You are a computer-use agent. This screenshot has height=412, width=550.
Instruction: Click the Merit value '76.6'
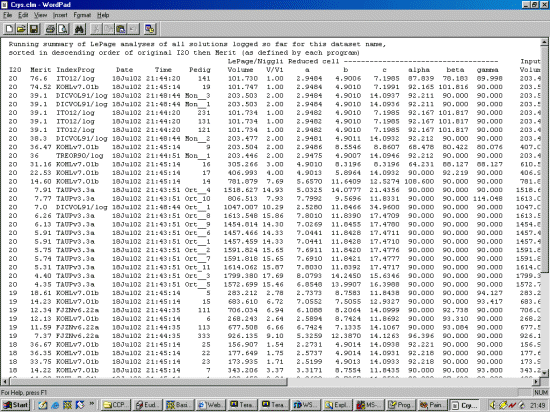38,79
